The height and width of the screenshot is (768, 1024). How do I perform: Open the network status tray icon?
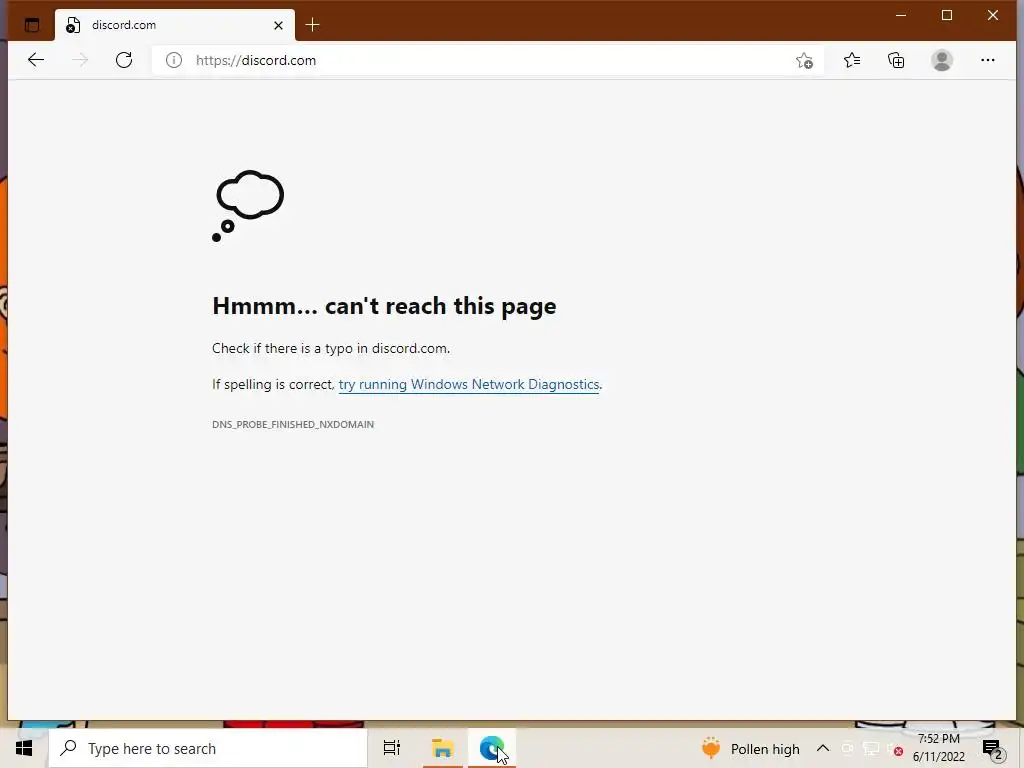pyautogui.click(x=871, y=749)
